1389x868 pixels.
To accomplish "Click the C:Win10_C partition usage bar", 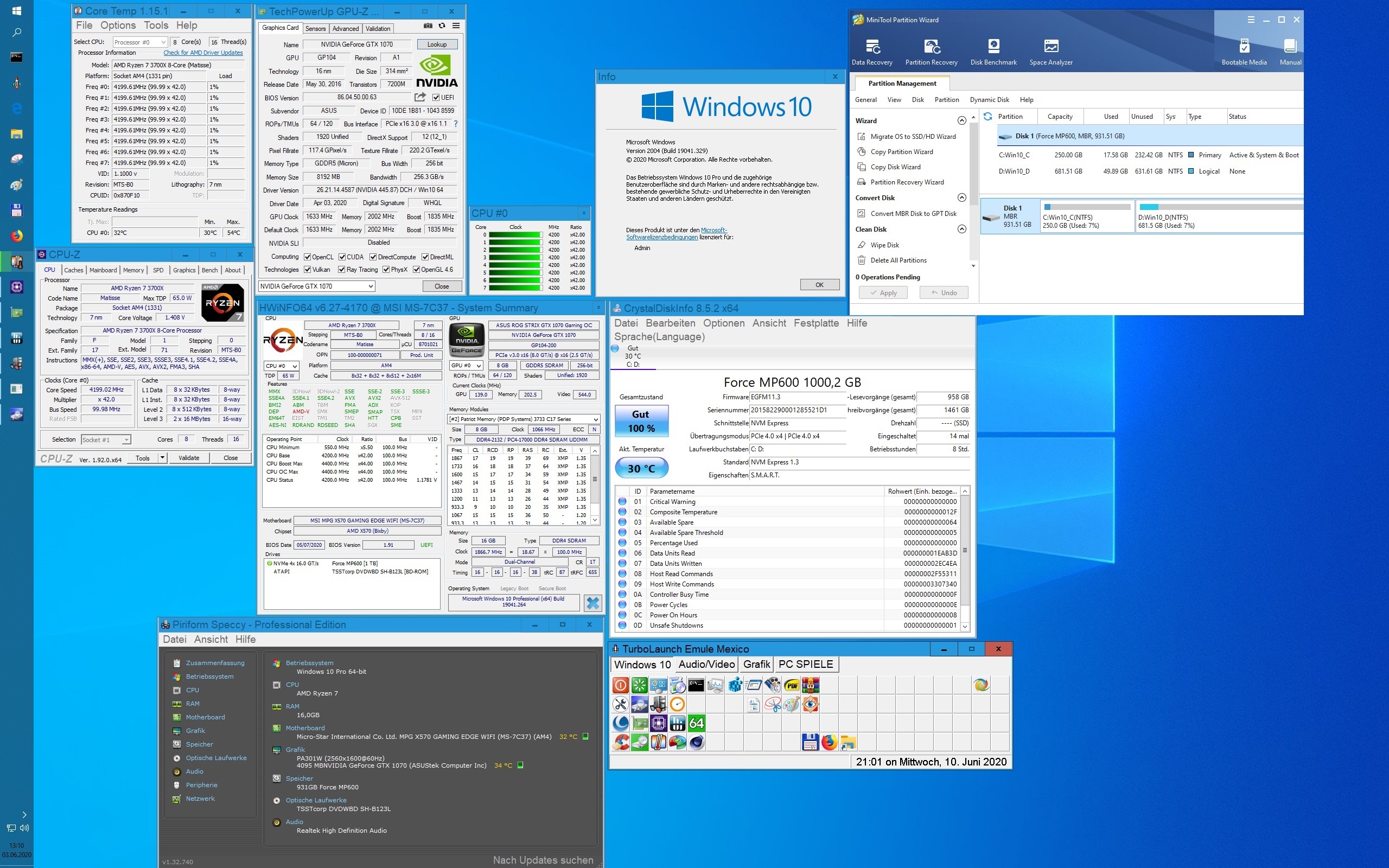I will click(1087, 207).
